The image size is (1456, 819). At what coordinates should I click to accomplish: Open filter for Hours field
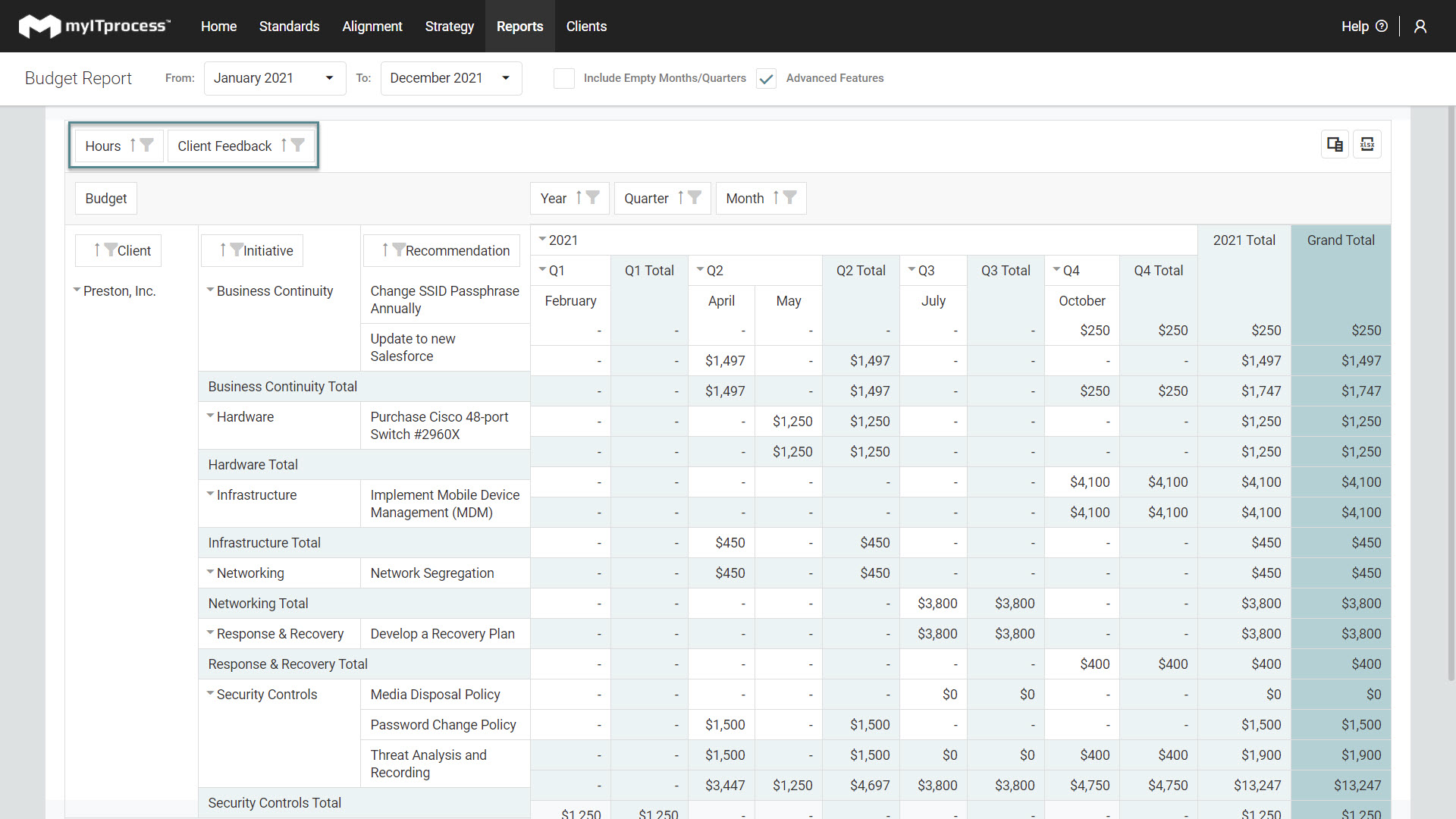(x=147, y=145)
